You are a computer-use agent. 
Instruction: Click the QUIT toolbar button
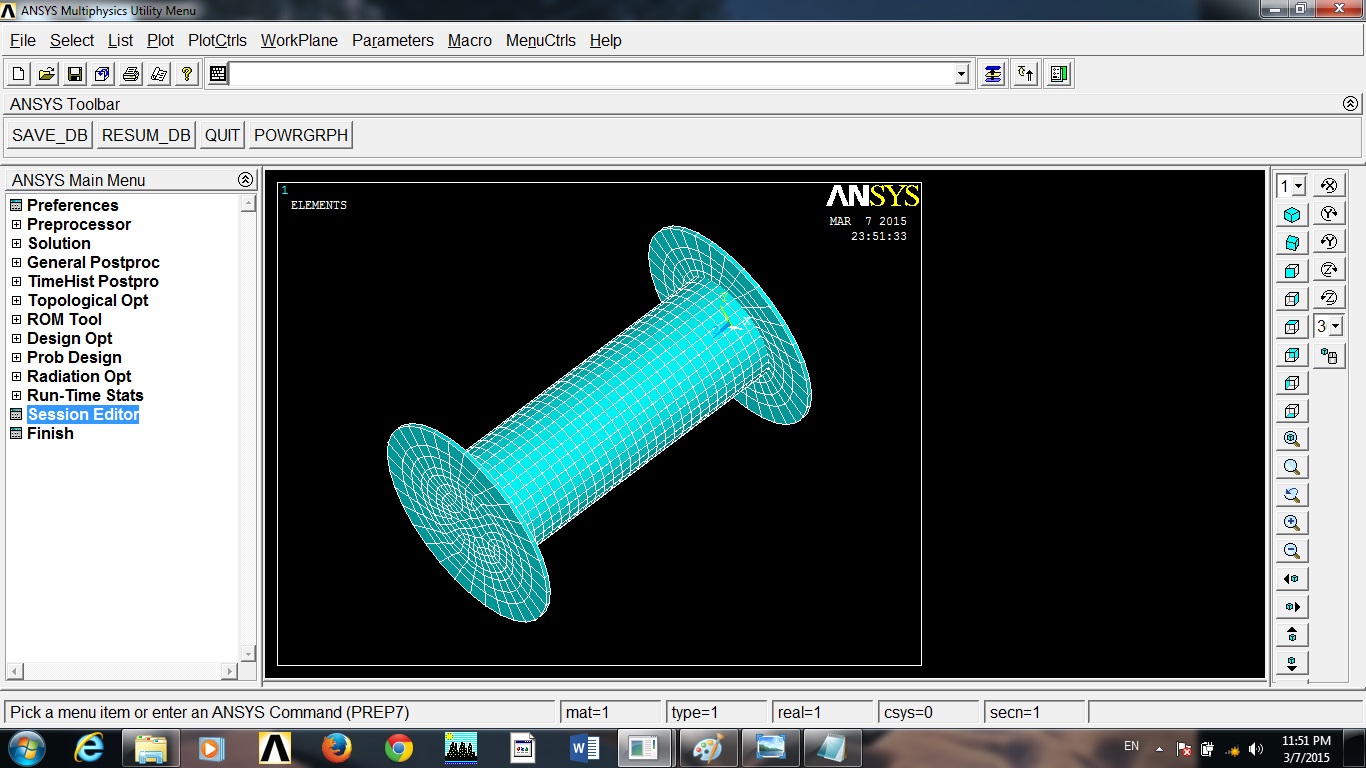222,135
